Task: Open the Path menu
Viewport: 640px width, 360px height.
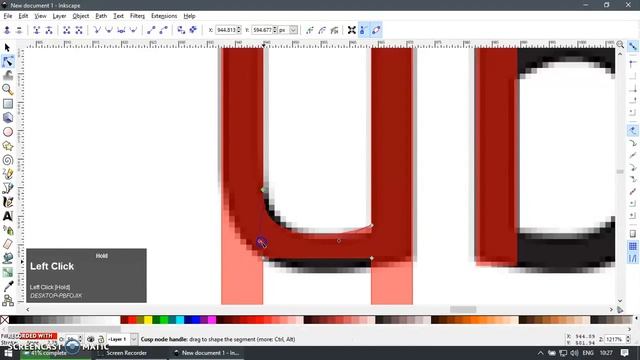Action: pos(101,16)
